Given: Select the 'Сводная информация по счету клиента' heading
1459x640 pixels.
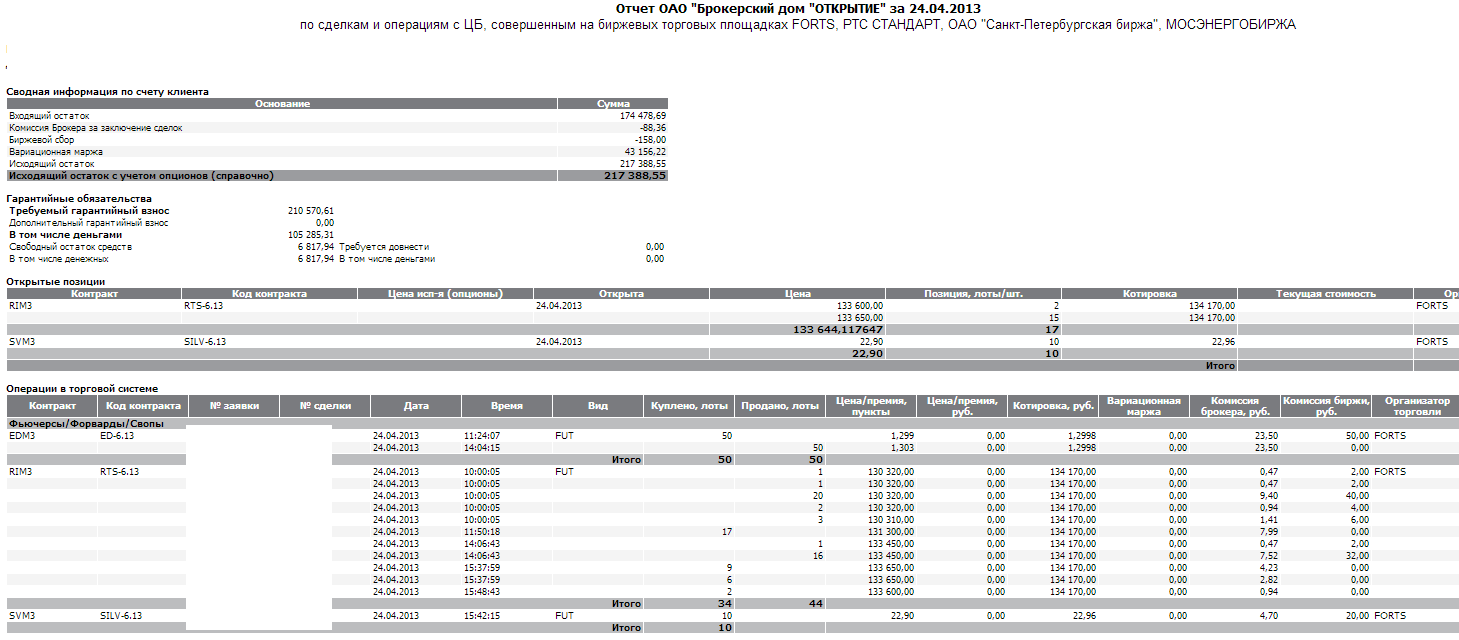Looking at the screenshot, I should pyautogui.click(x=108, y=91).
